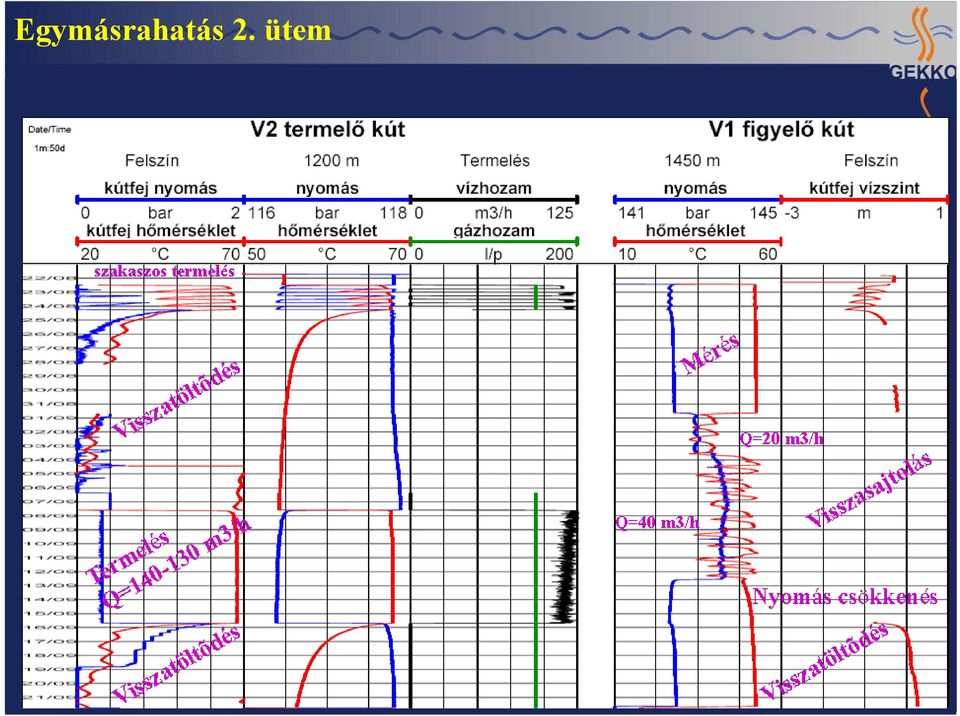Click the '116' pressure scale minimum
Screen dimensions: 960x716
(x=261, y=213)
